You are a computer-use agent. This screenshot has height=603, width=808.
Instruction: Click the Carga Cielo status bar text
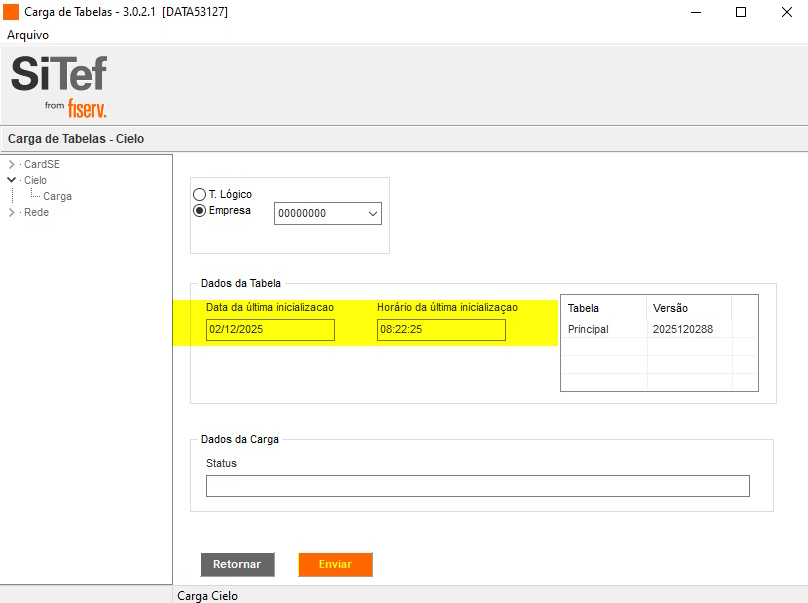click(208, 596)
